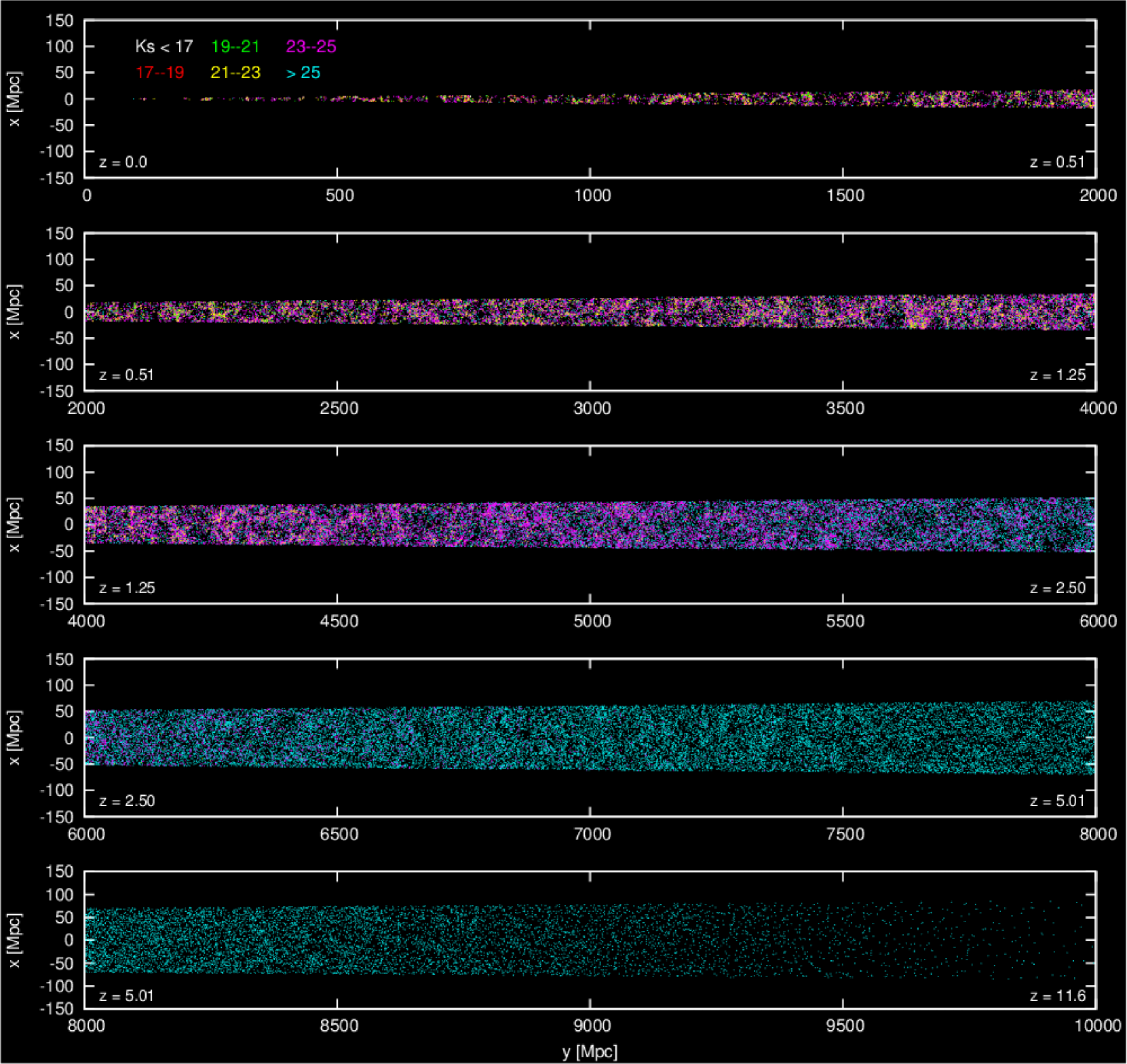Click the yellow '21--23' legend entry
This screenshot has width=1127, height=1064.
point(235,73)
